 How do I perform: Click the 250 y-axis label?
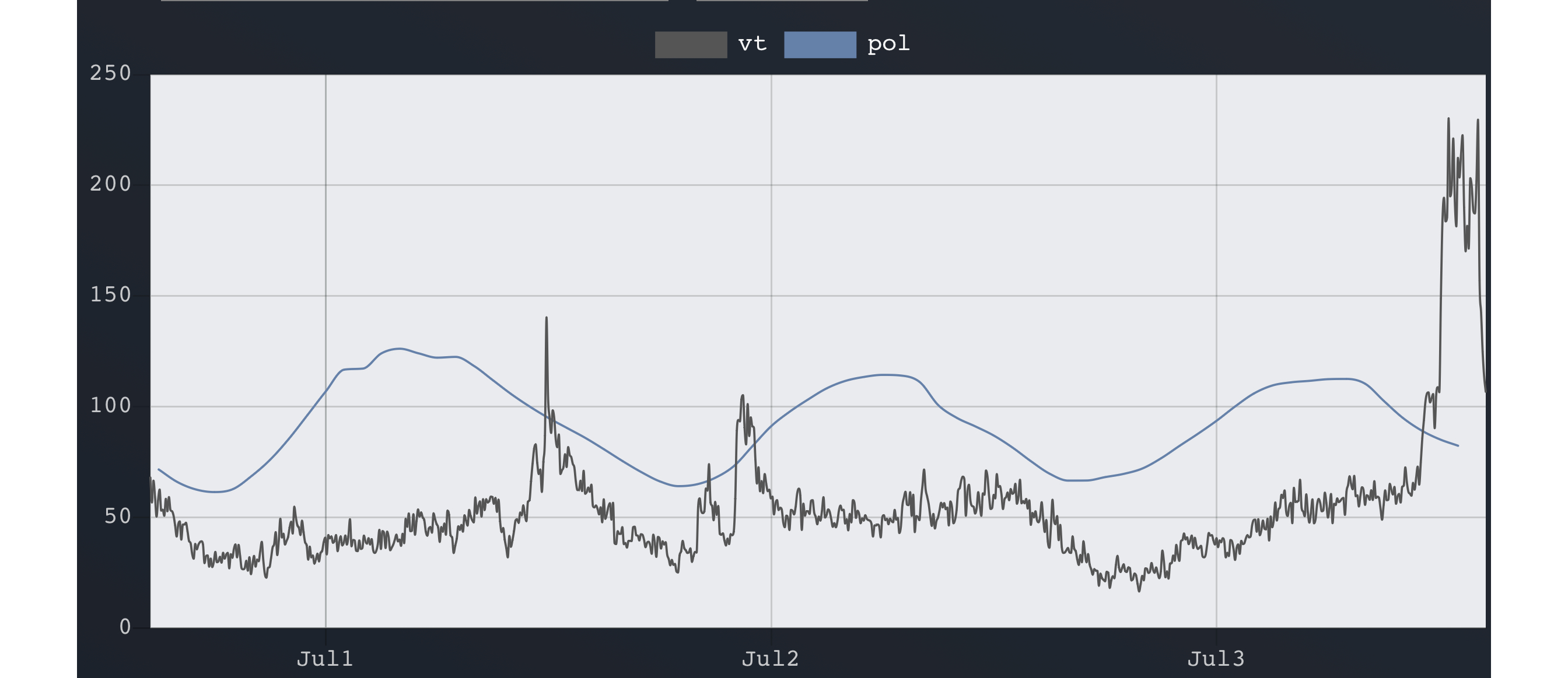click(x=110, y=73)
